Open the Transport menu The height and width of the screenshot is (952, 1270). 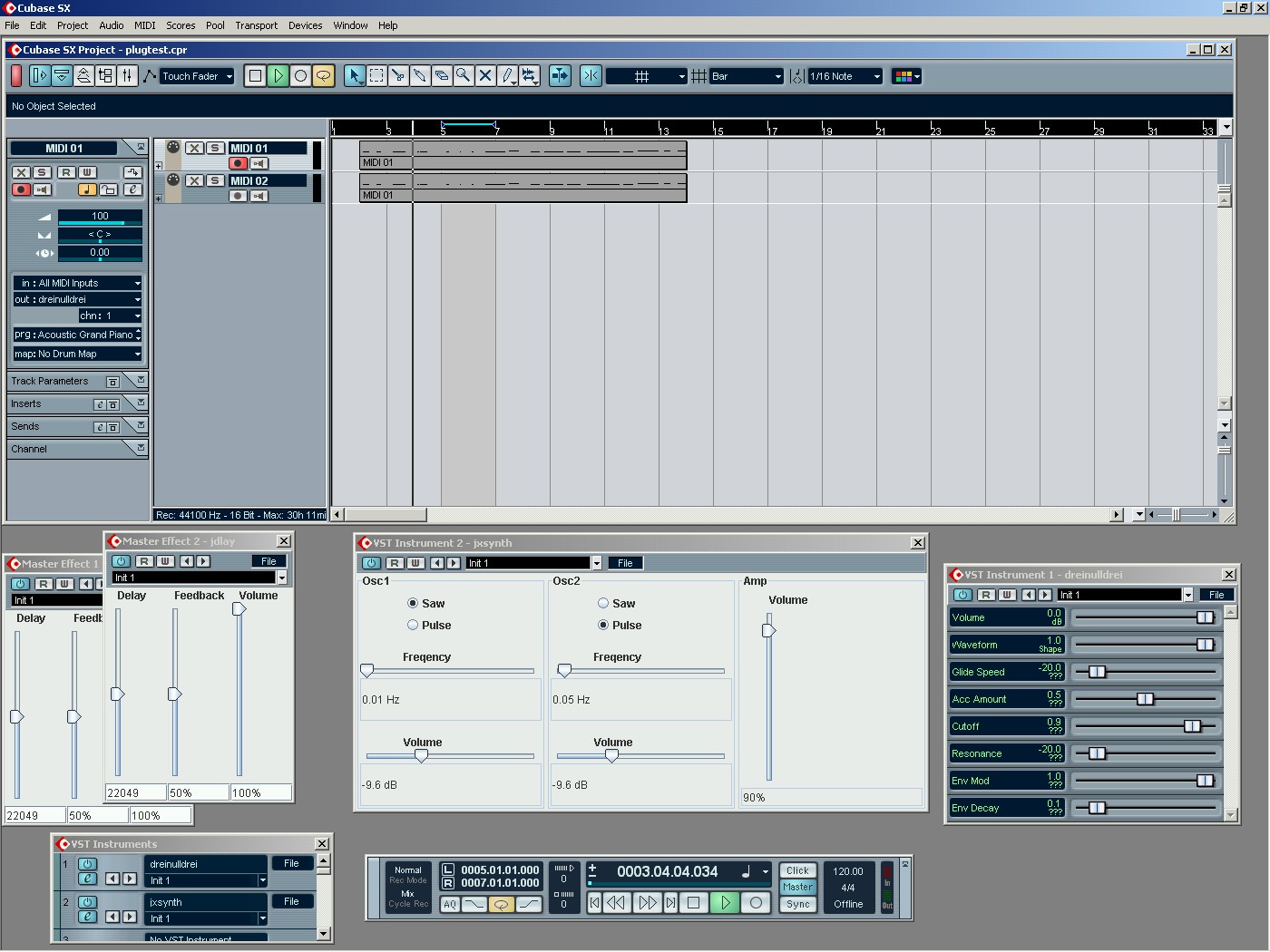(x=256, y=25)
